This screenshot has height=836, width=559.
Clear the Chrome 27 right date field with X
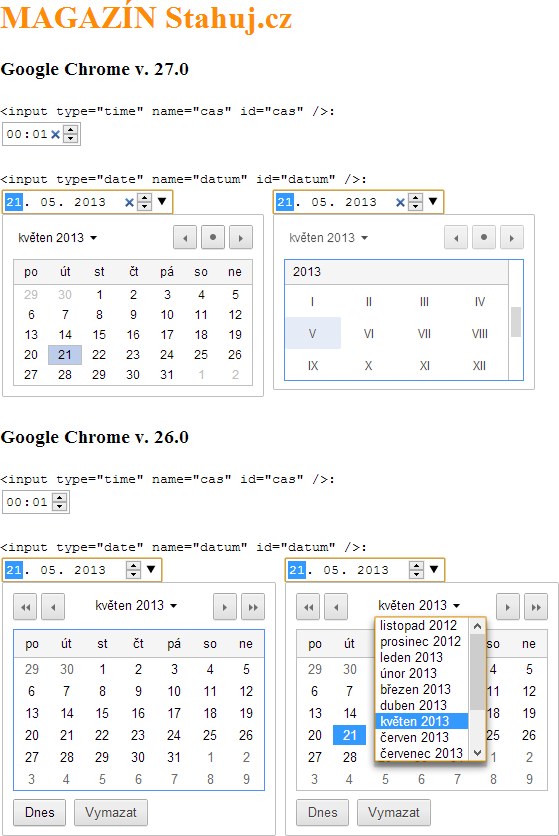[400, 202]
